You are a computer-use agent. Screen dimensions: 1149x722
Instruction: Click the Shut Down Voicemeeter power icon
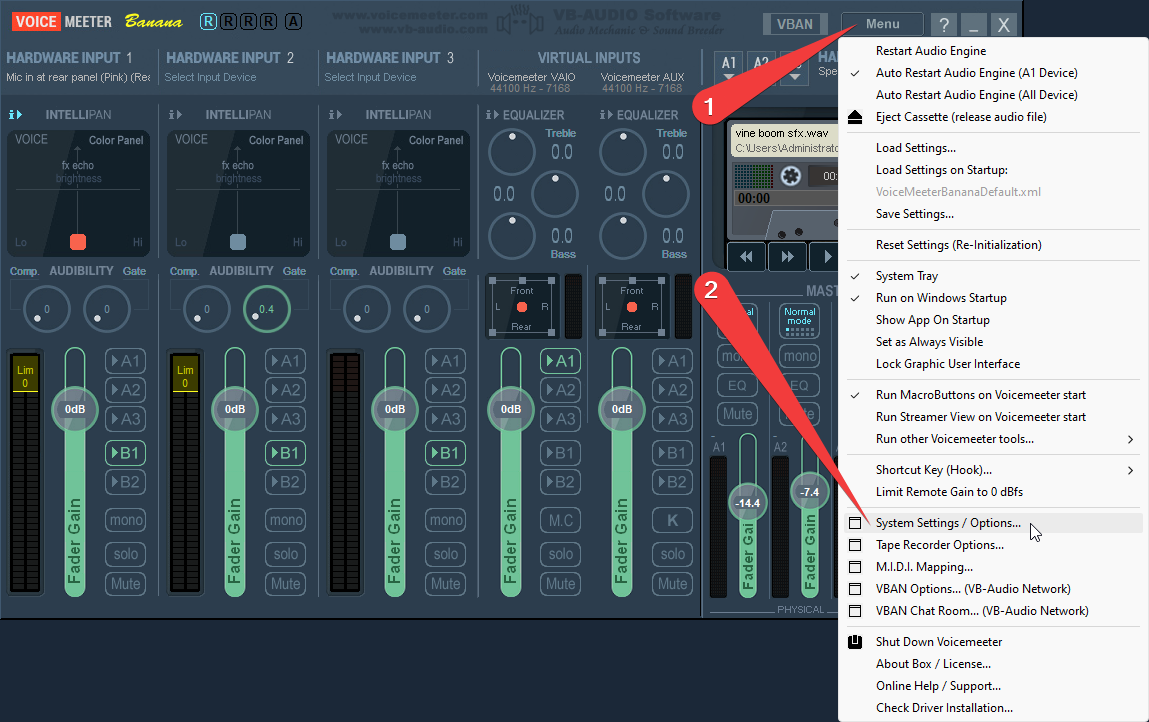pos(854,641)
